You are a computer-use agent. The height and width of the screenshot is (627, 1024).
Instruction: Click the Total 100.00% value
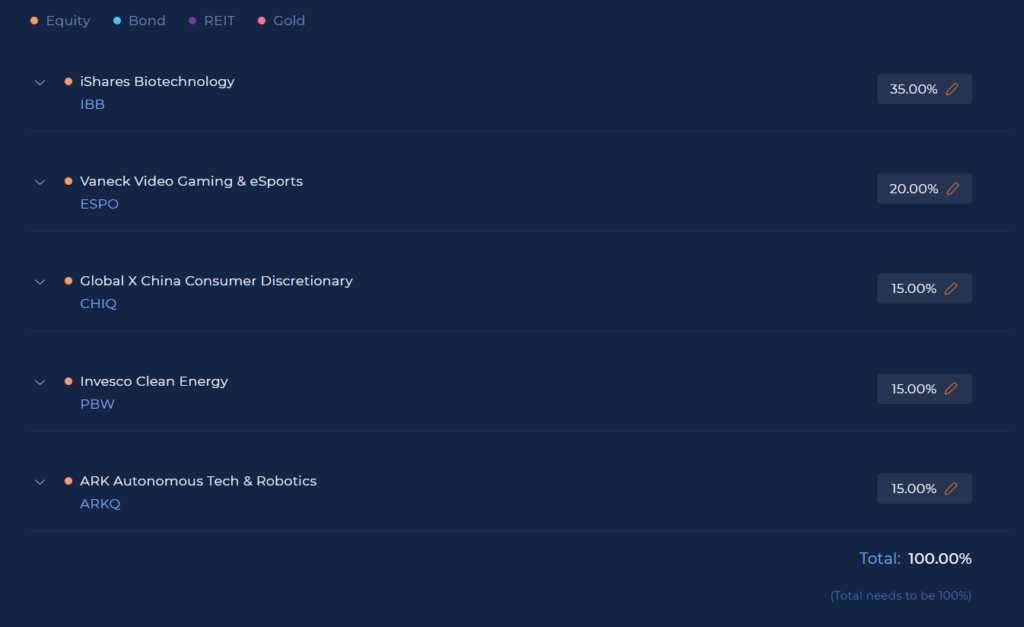point(940,559)
